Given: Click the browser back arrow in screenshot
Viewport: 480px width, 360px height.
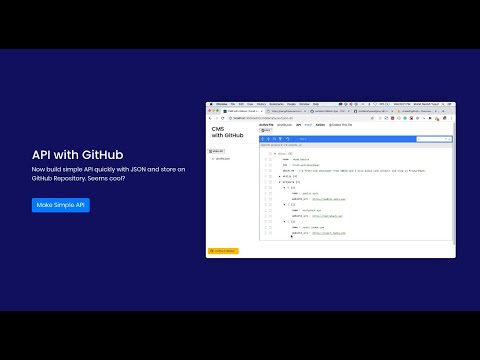Looking at the screenshot, I should tap(210, 118).
